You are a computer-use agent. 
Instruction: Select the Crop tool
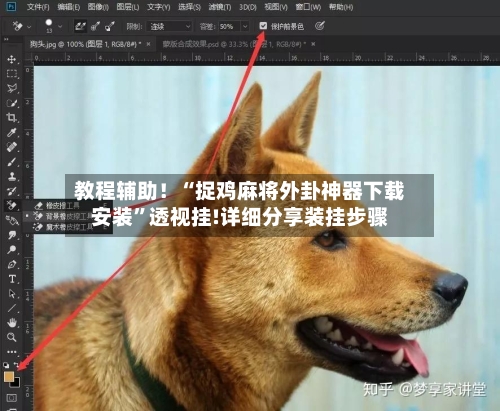[x=12, y=118]
